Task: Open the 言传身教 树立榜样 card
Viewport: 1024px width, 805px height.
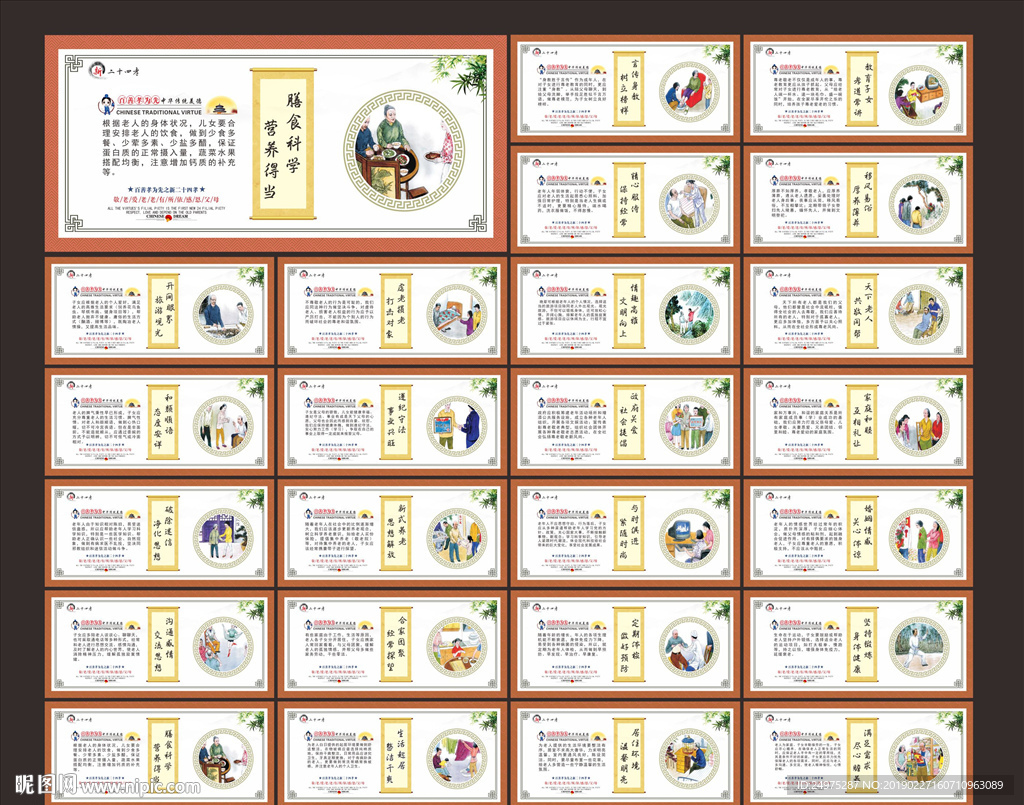Action: (625, 88)
